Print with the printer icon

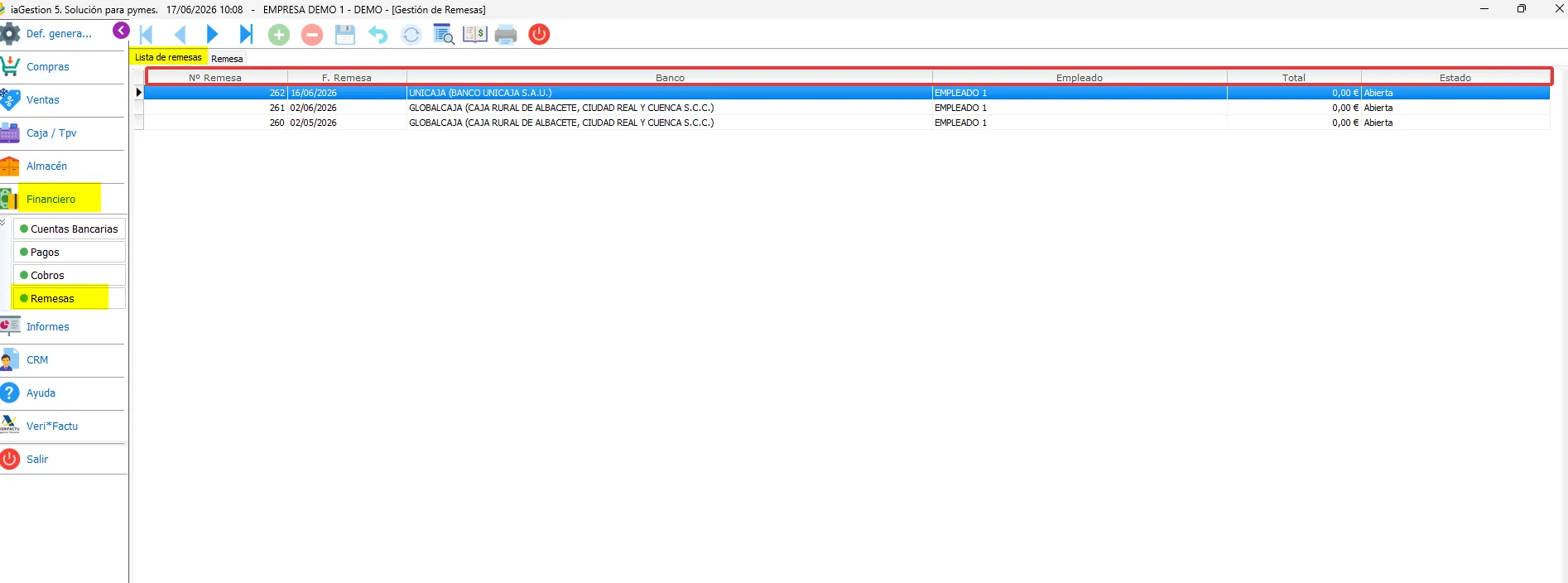coord(506,35)
